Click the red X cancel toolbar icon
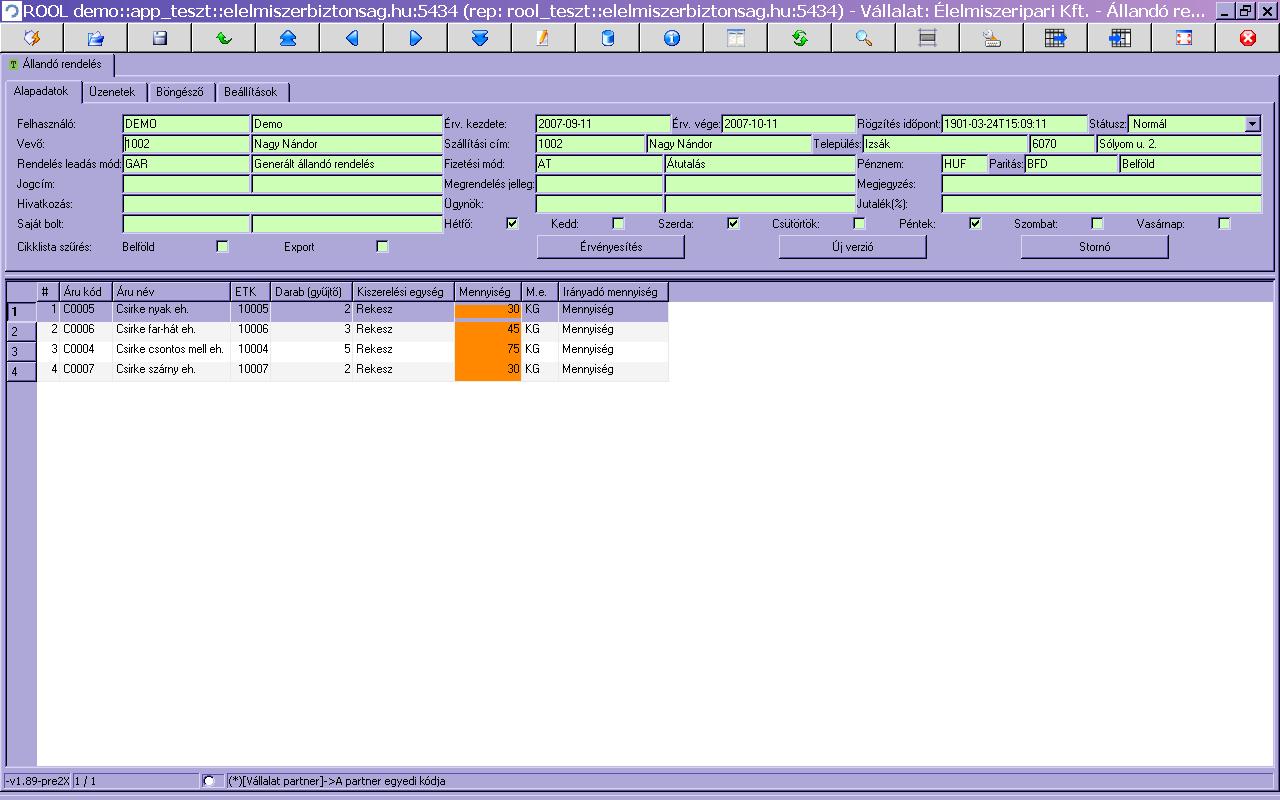The height and width of the screenshot is (800, 1280). pos(1247,38)
